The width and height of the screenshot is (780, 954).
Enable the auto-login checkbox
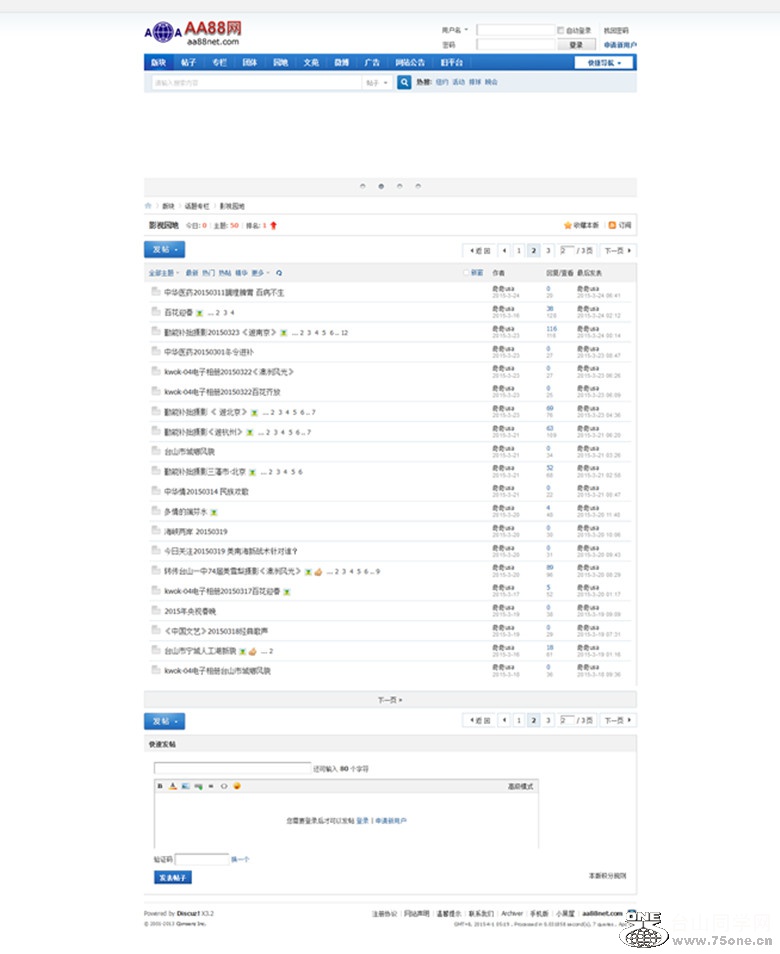coord(560,31)
